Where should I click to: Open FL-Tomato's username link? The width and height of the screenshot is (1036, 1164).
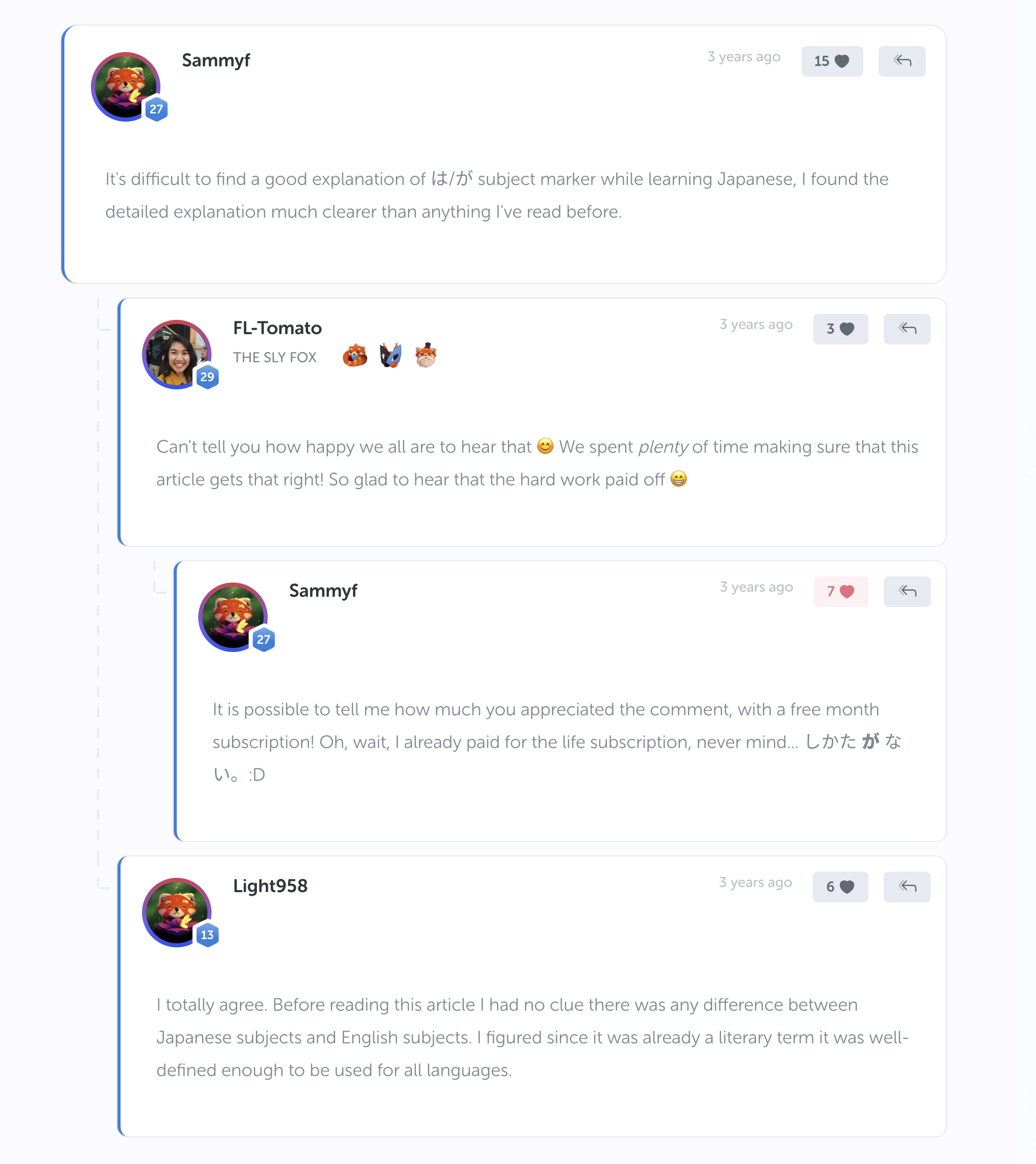[x=277, y=328]
